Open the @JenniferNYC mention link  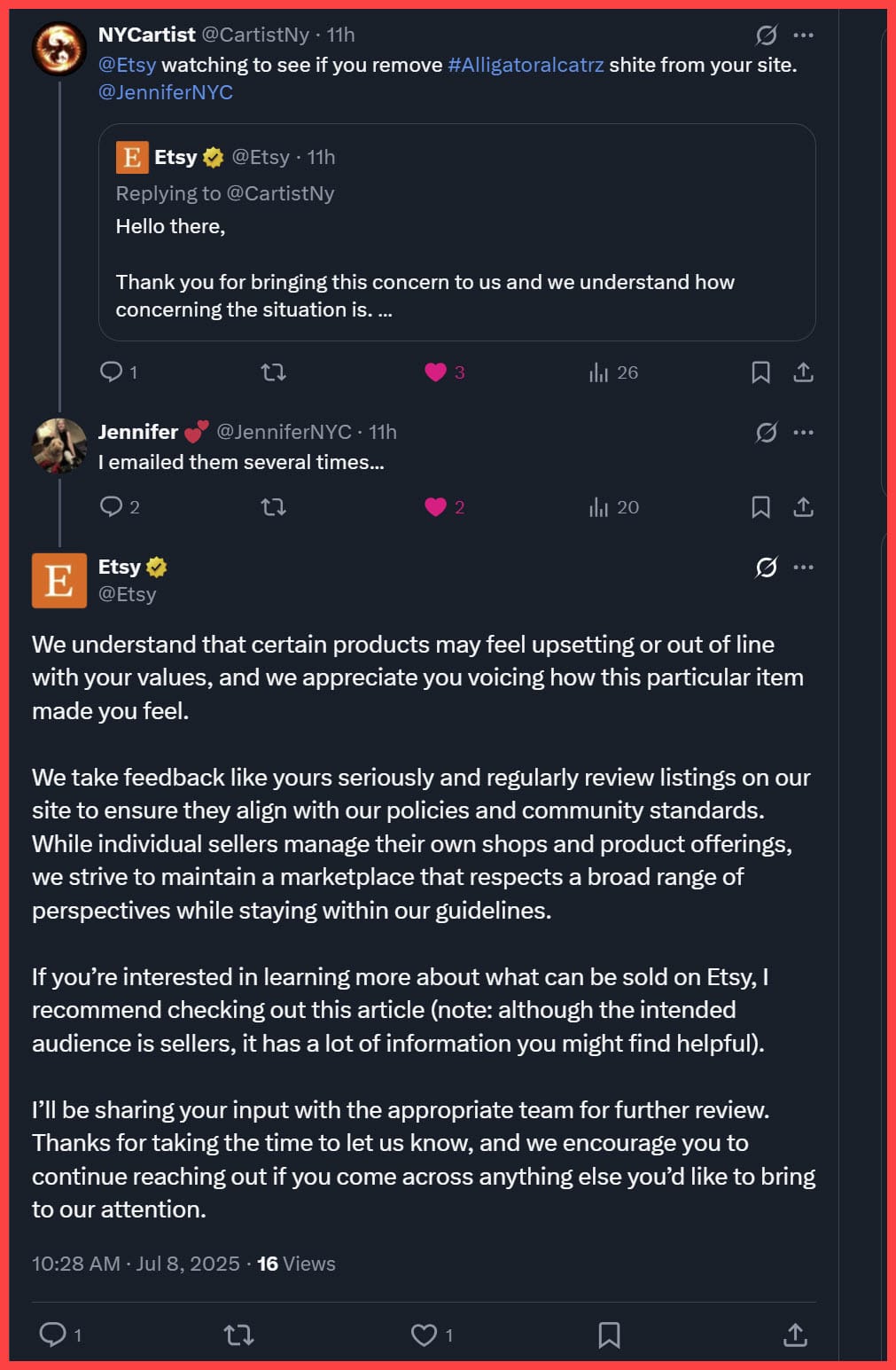coord(166,92)
